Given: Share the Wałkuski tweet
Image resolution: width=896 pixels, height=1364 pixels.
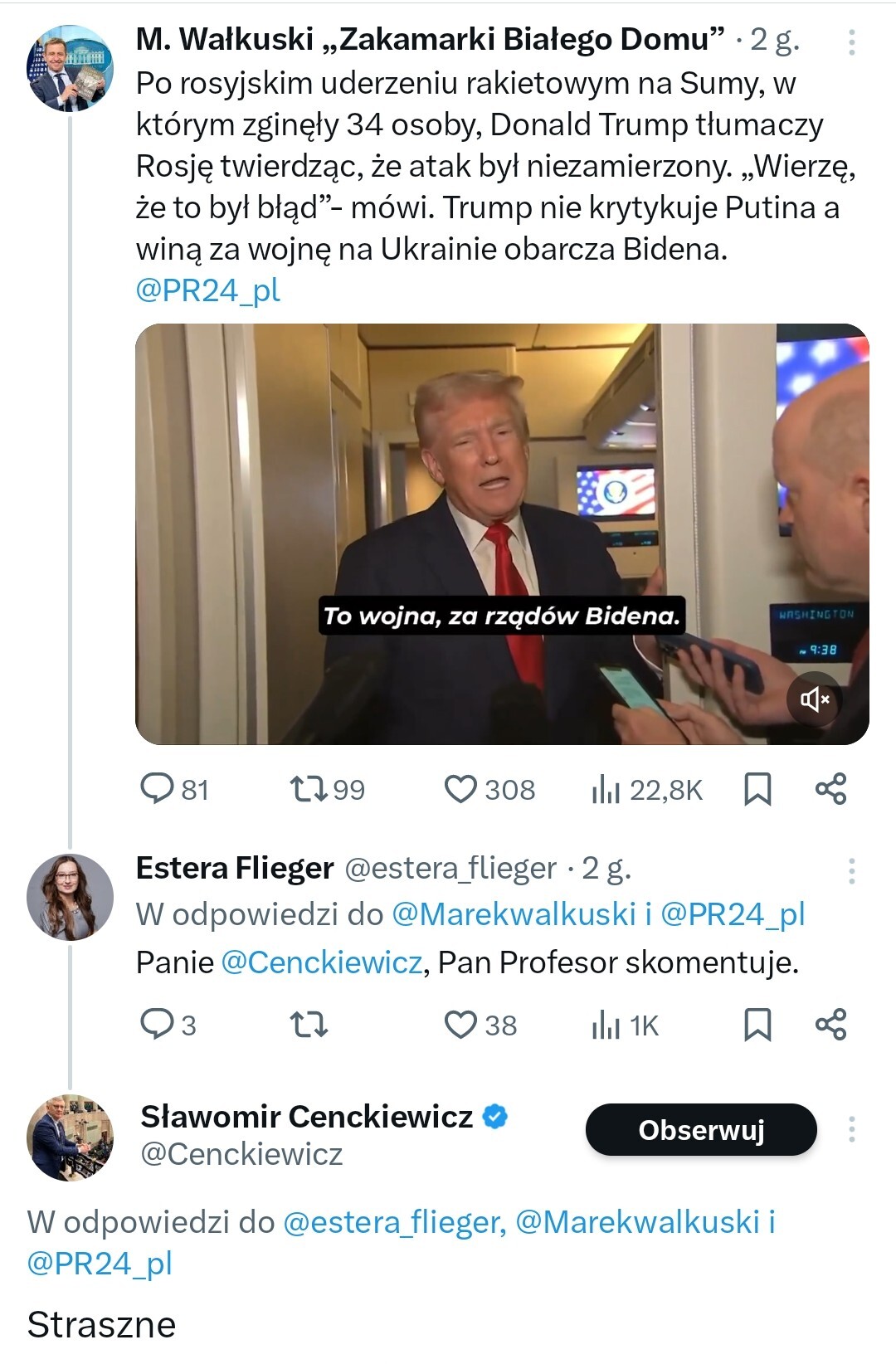Looking at the screenshot, I should [830, 789].
